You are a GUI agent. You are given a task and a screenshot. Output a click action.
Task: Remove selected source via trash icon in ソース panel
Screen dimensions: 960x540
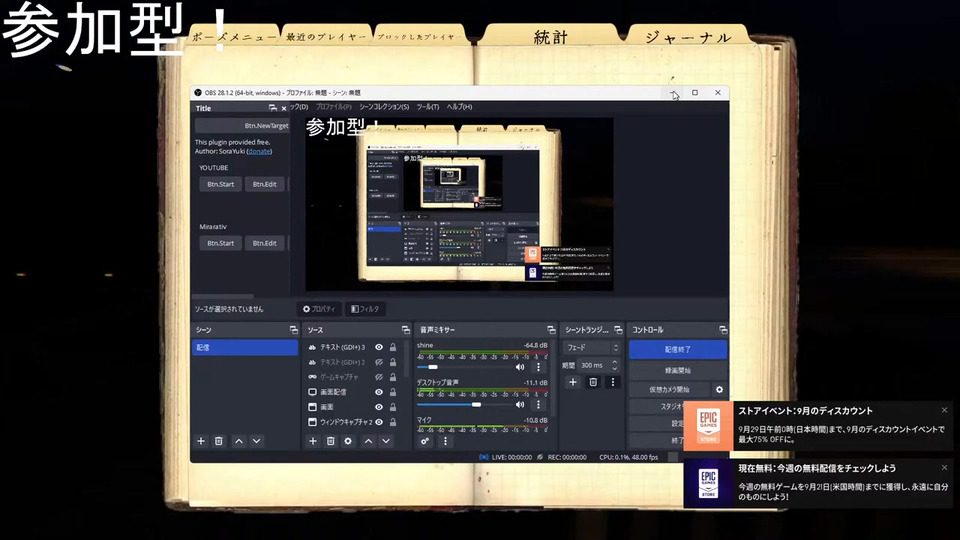331,441
